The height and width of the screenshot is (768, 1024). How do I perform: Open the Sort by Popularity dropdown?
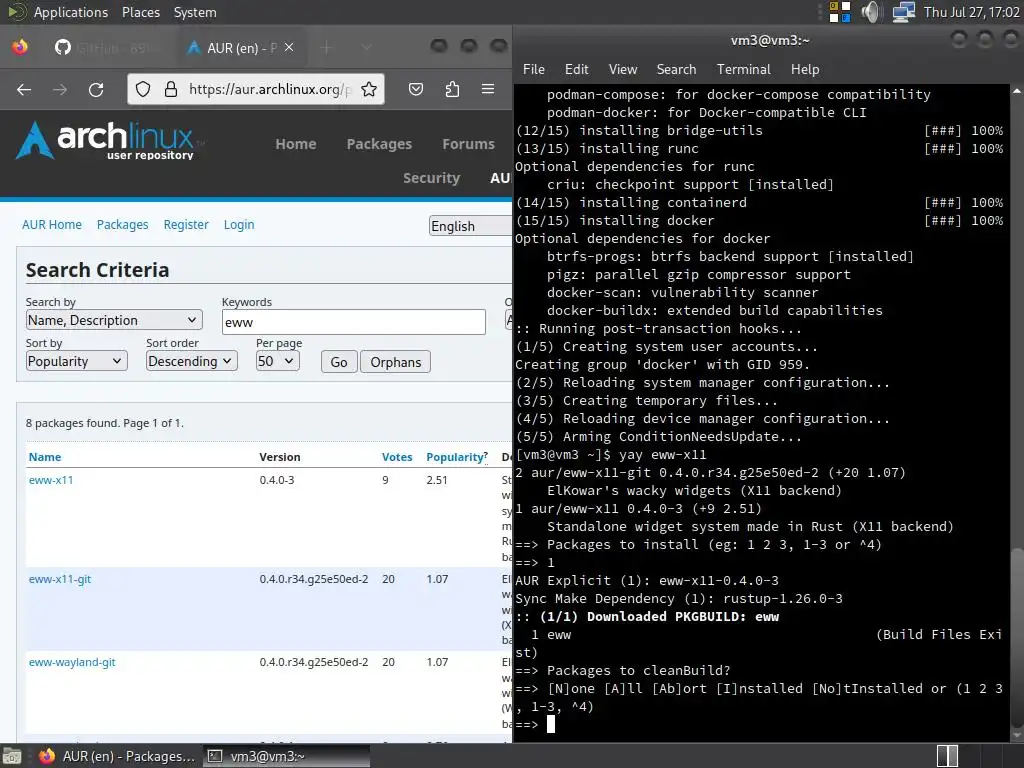tap(76, 361)
